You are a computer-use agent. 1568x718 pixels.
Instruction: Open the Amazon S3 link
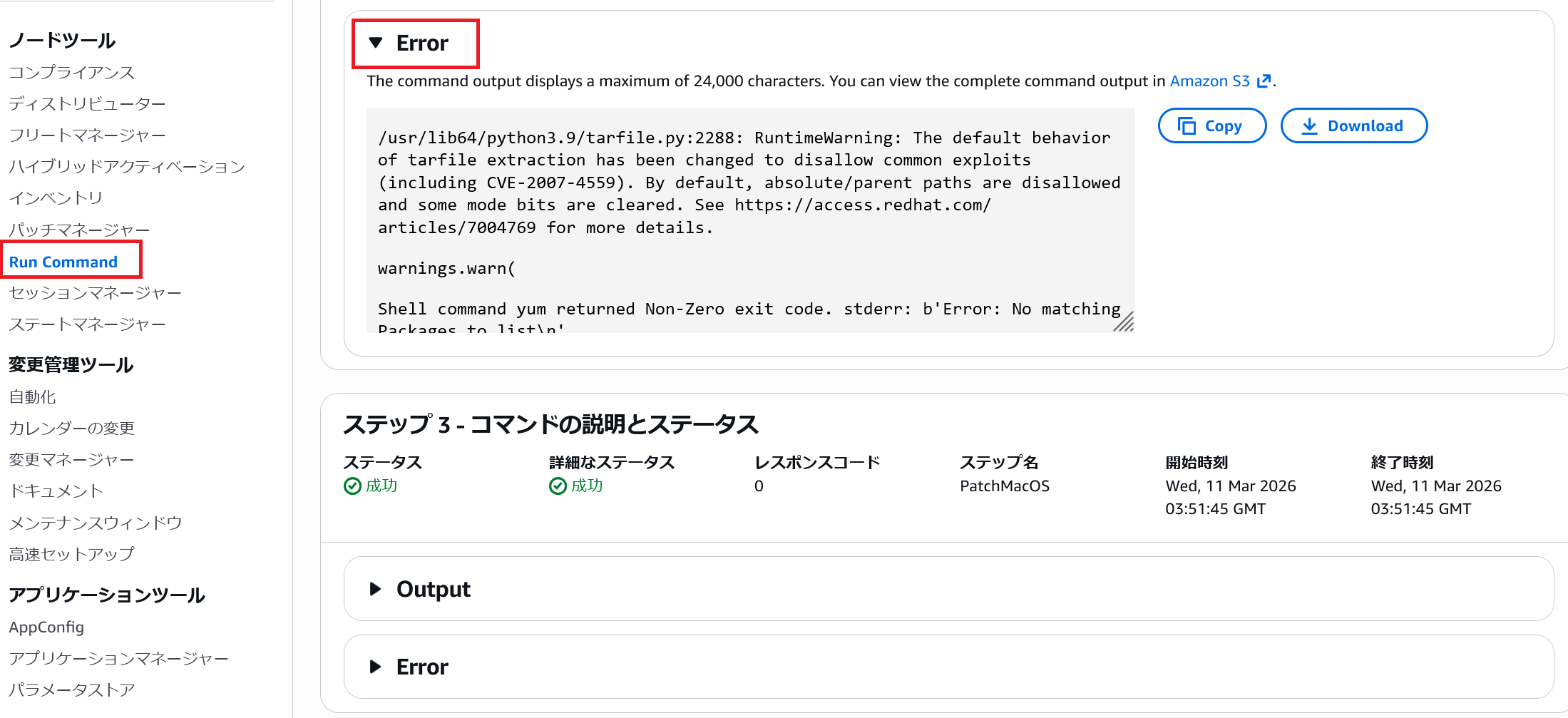(1209, 81)
